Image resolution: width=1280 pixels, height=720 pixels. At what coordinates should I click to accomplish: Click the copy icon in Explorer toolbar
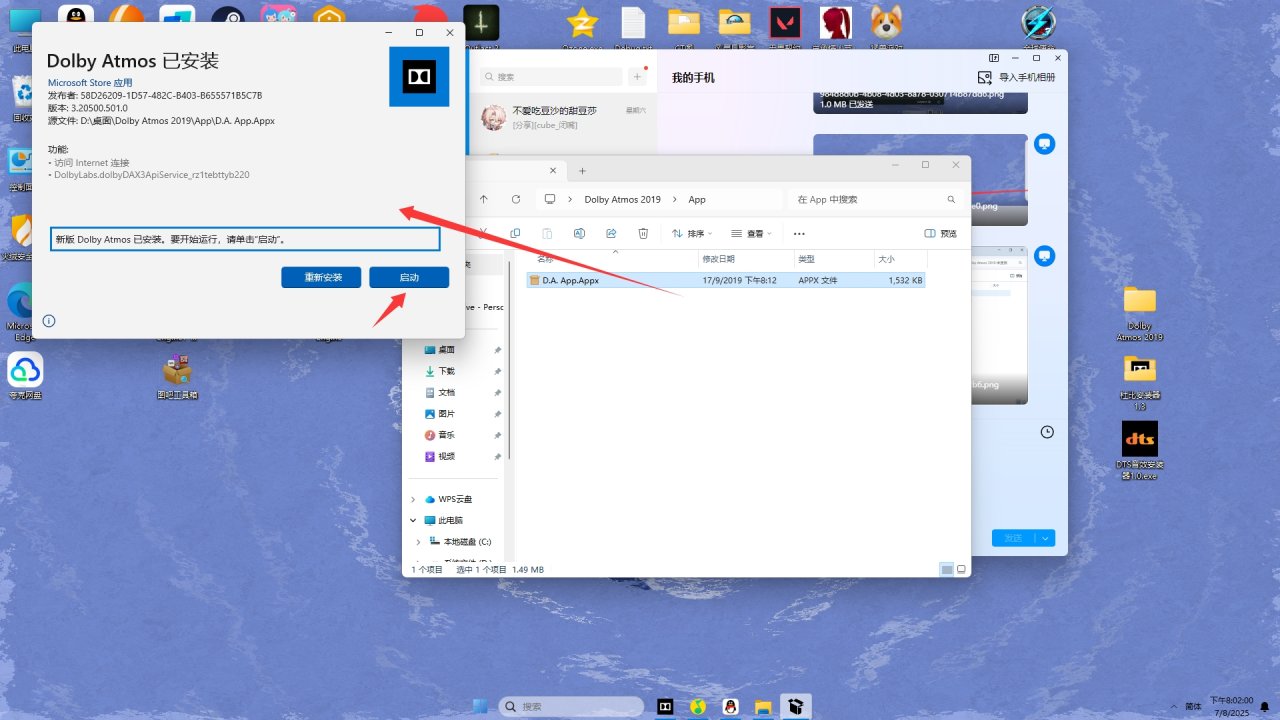click(x=515, y=233)
